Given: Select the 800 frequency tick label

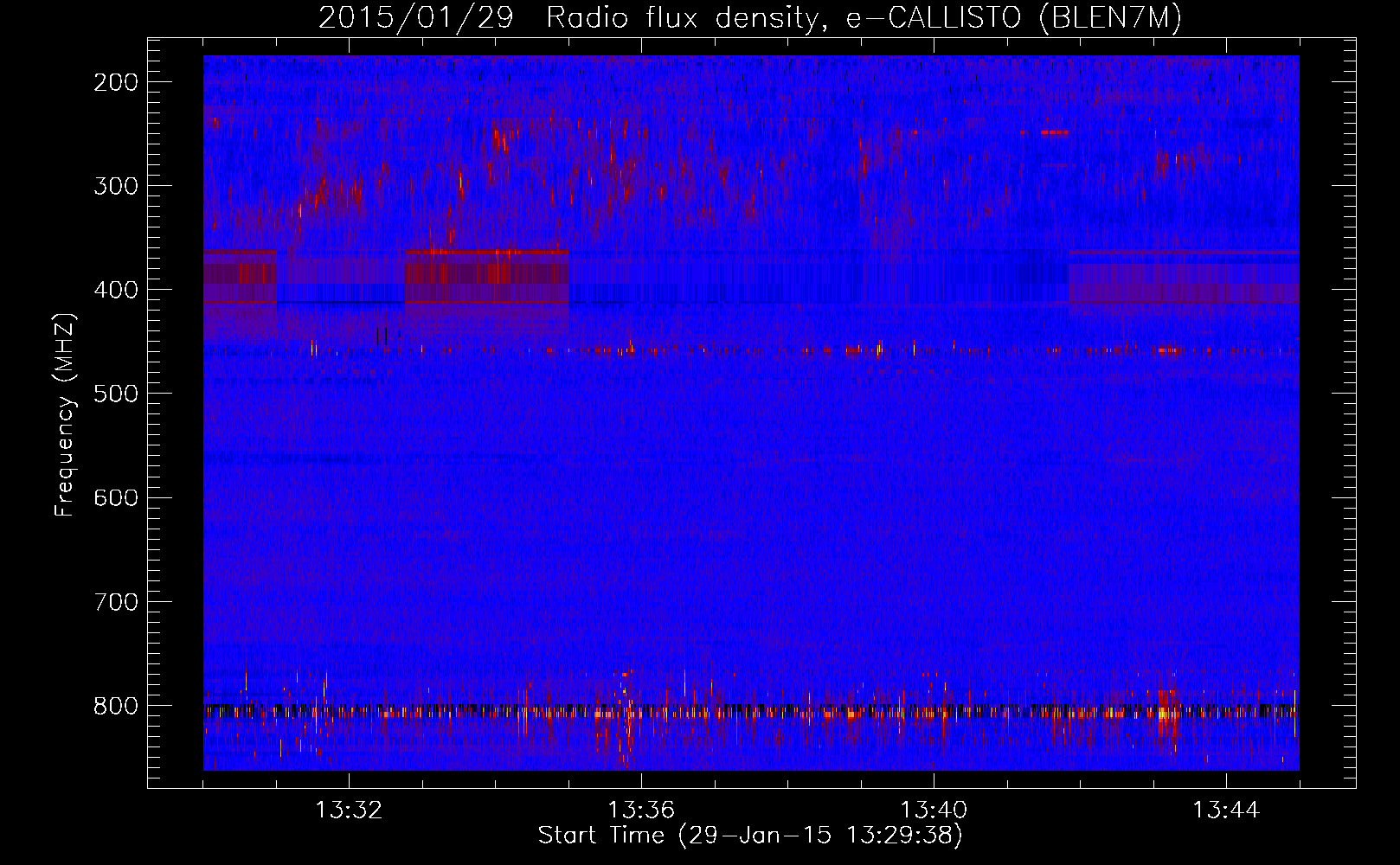Looking at the screenshot, I should pos(115,706).
